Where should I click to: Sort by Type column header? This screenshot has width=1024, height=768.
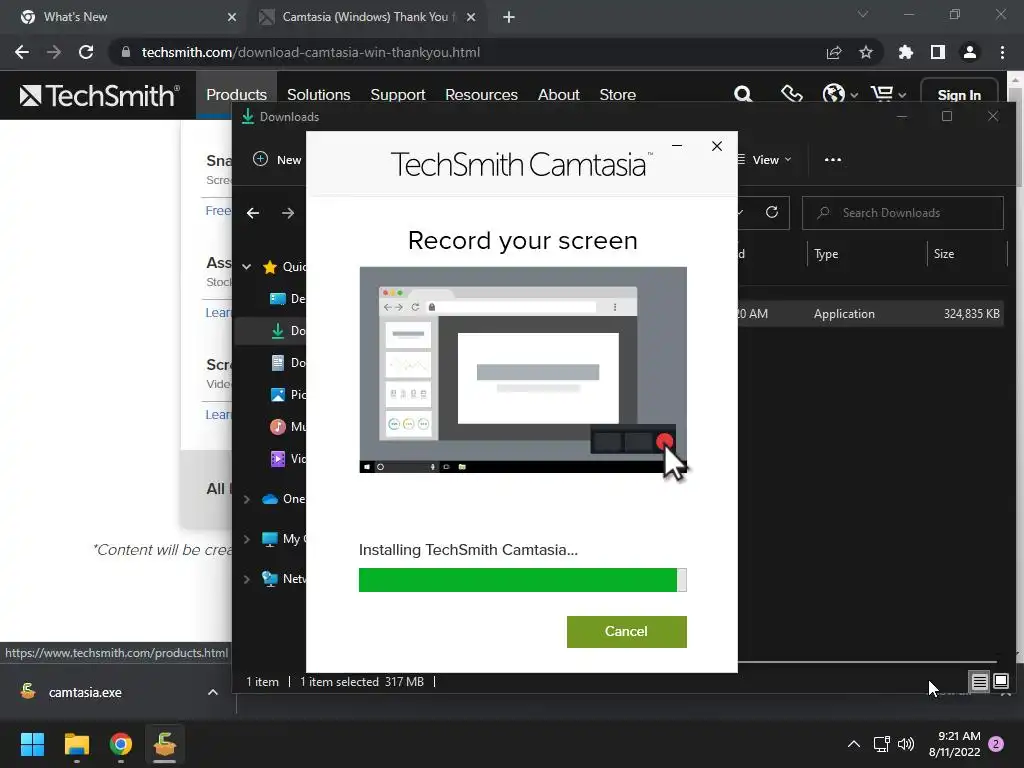[x=826, y=254]
